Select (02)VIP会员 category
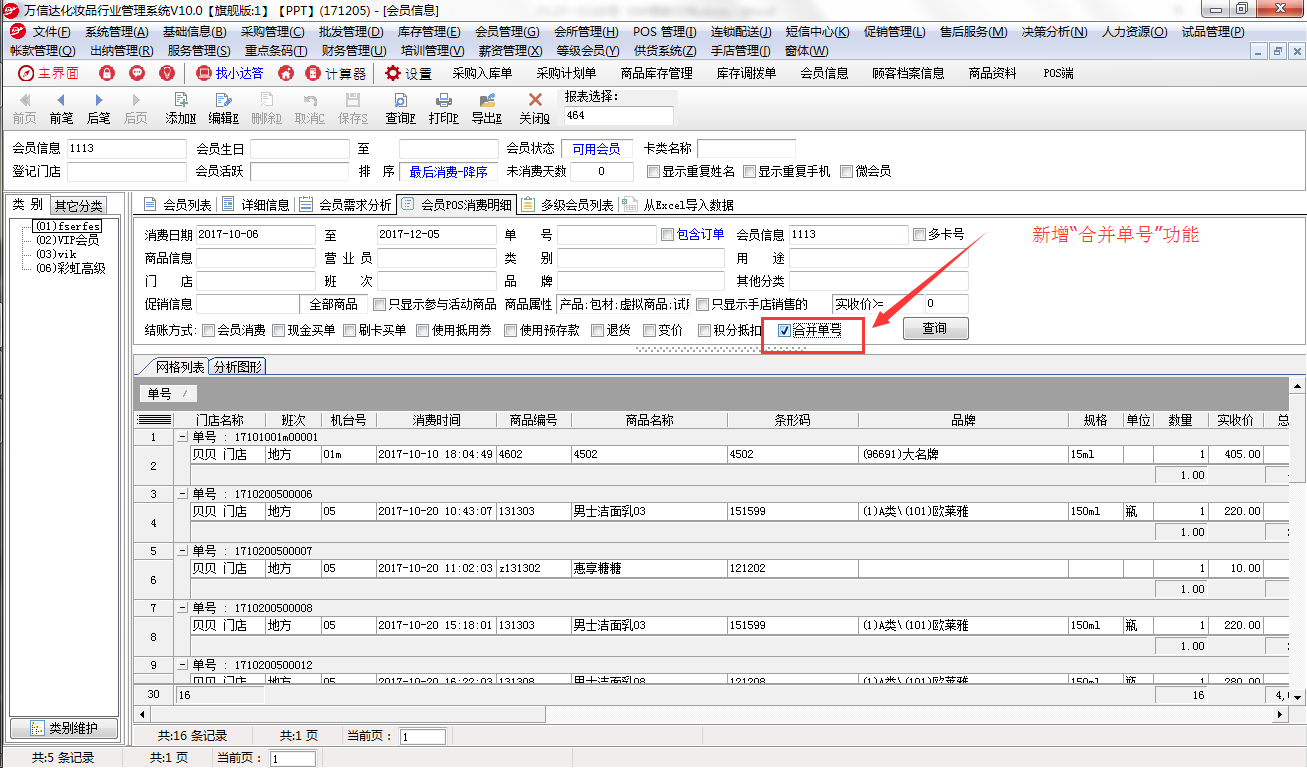 point(68,240)
